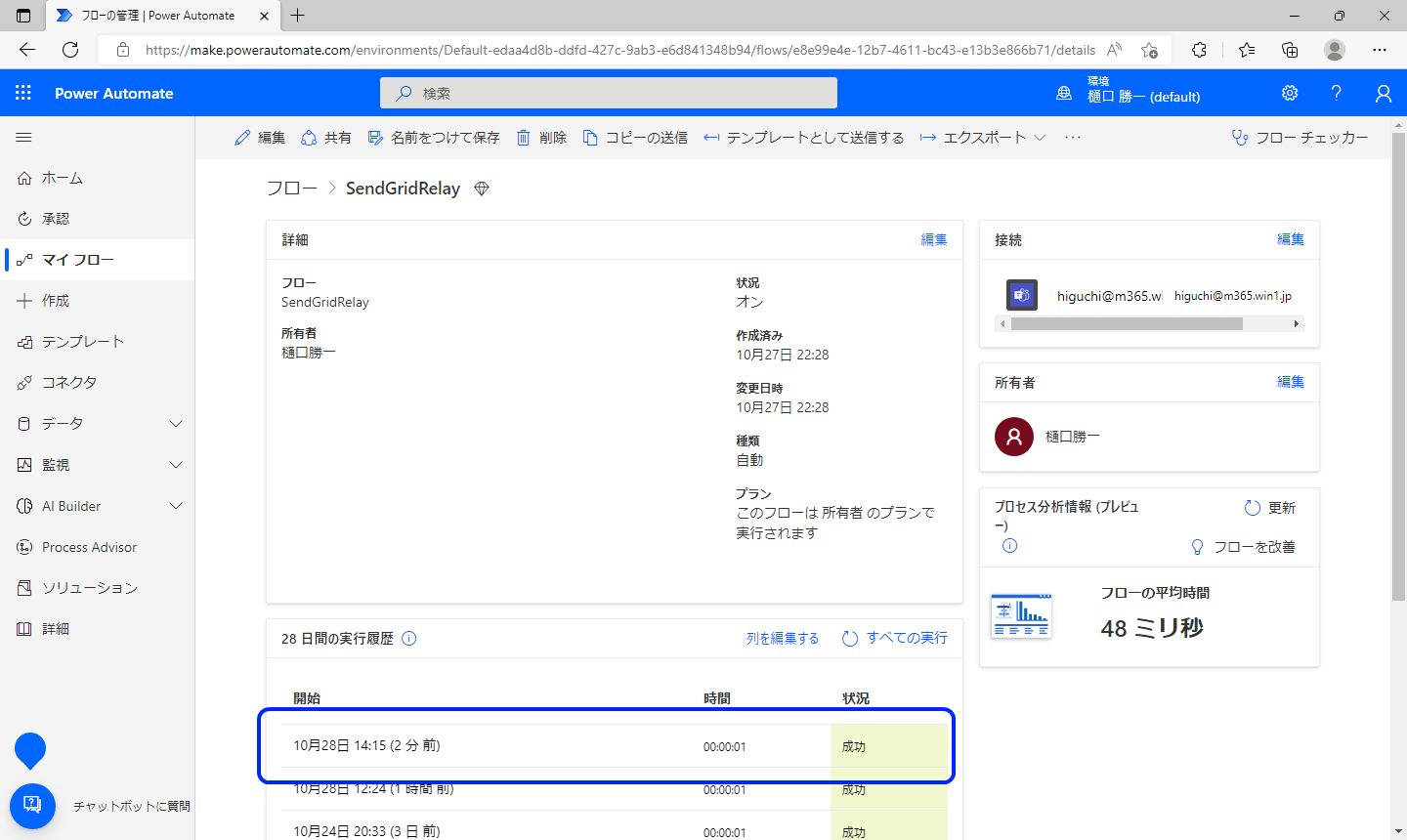Collapse the left navigation hamburger menu
The image size is (1407, 840).
[23, 138]
